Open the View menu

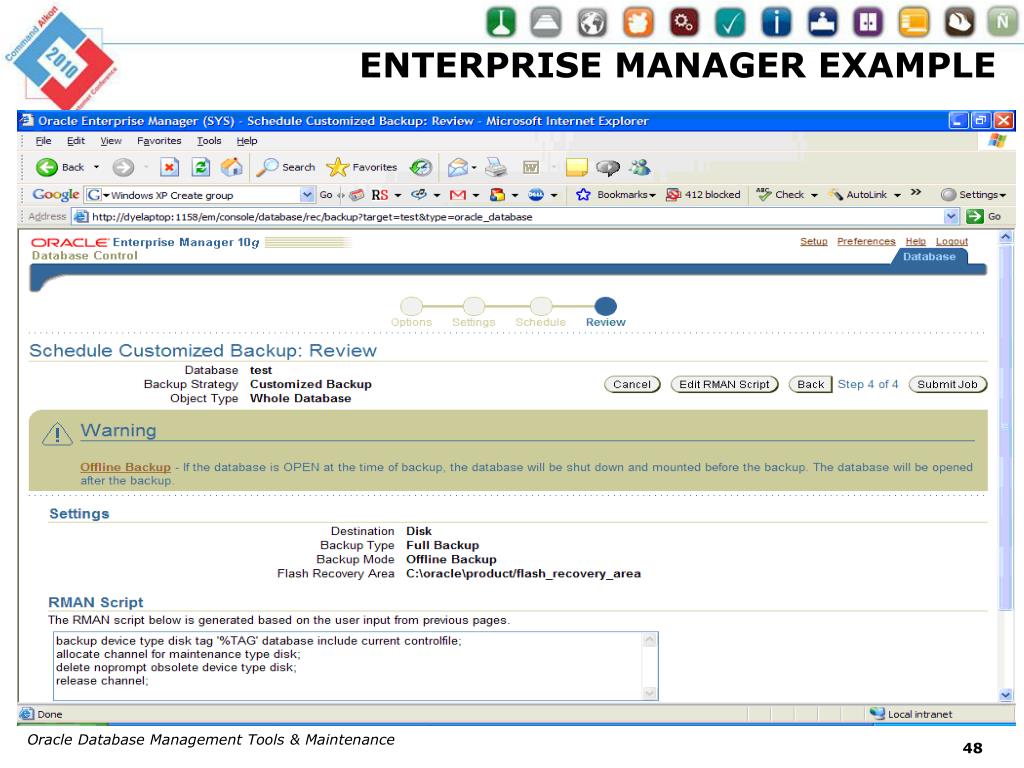111,140
